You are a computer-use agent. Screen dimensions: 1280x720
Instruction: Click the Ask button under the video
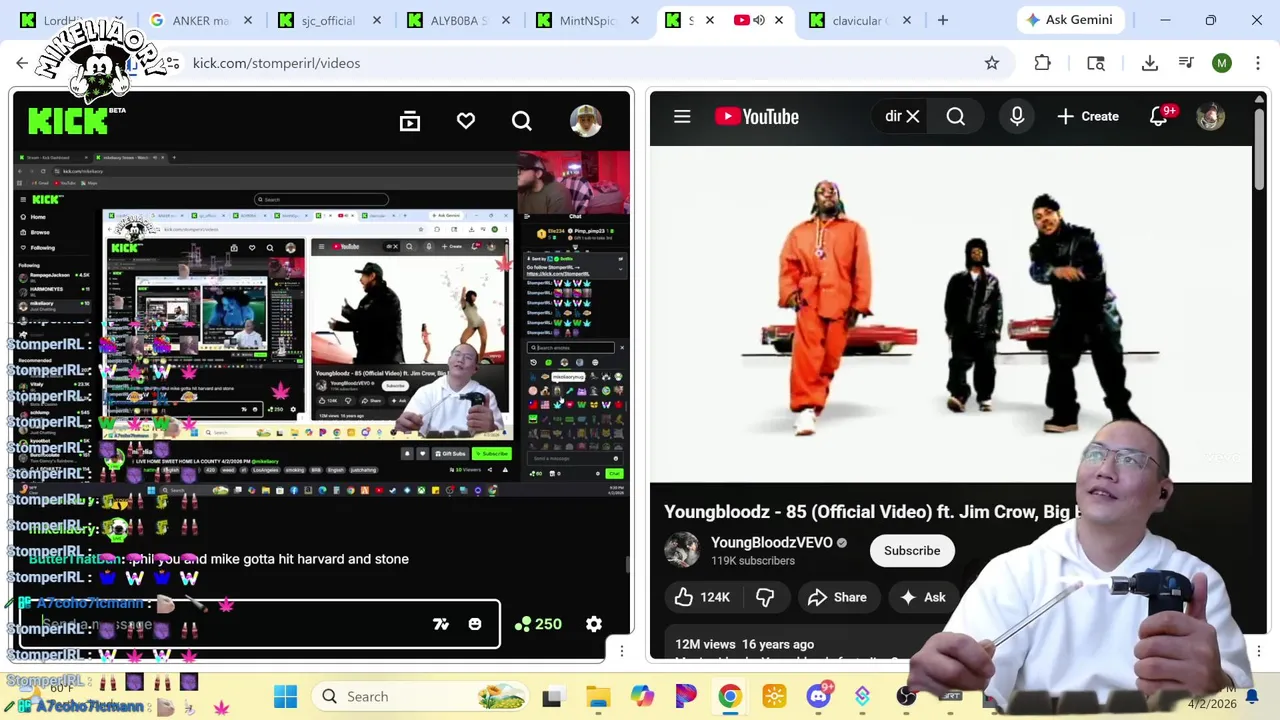coord(923,597)
